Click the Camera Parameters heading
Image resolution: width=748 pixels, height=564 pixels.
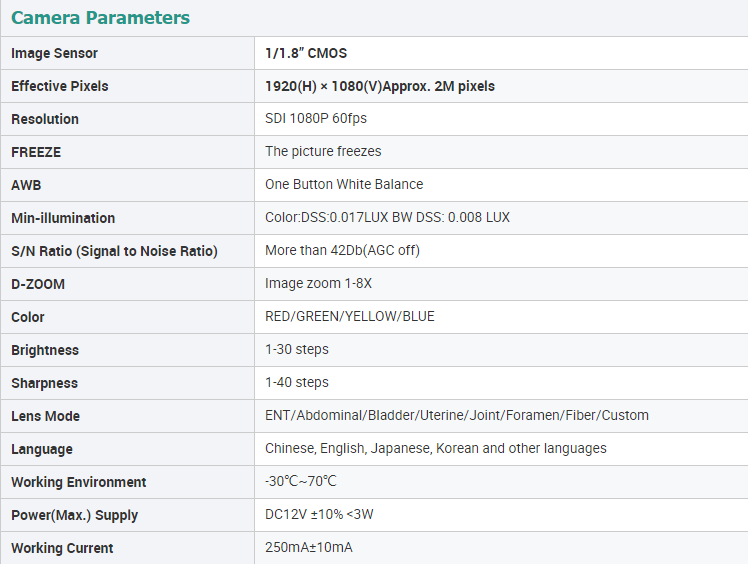[100, 18]
